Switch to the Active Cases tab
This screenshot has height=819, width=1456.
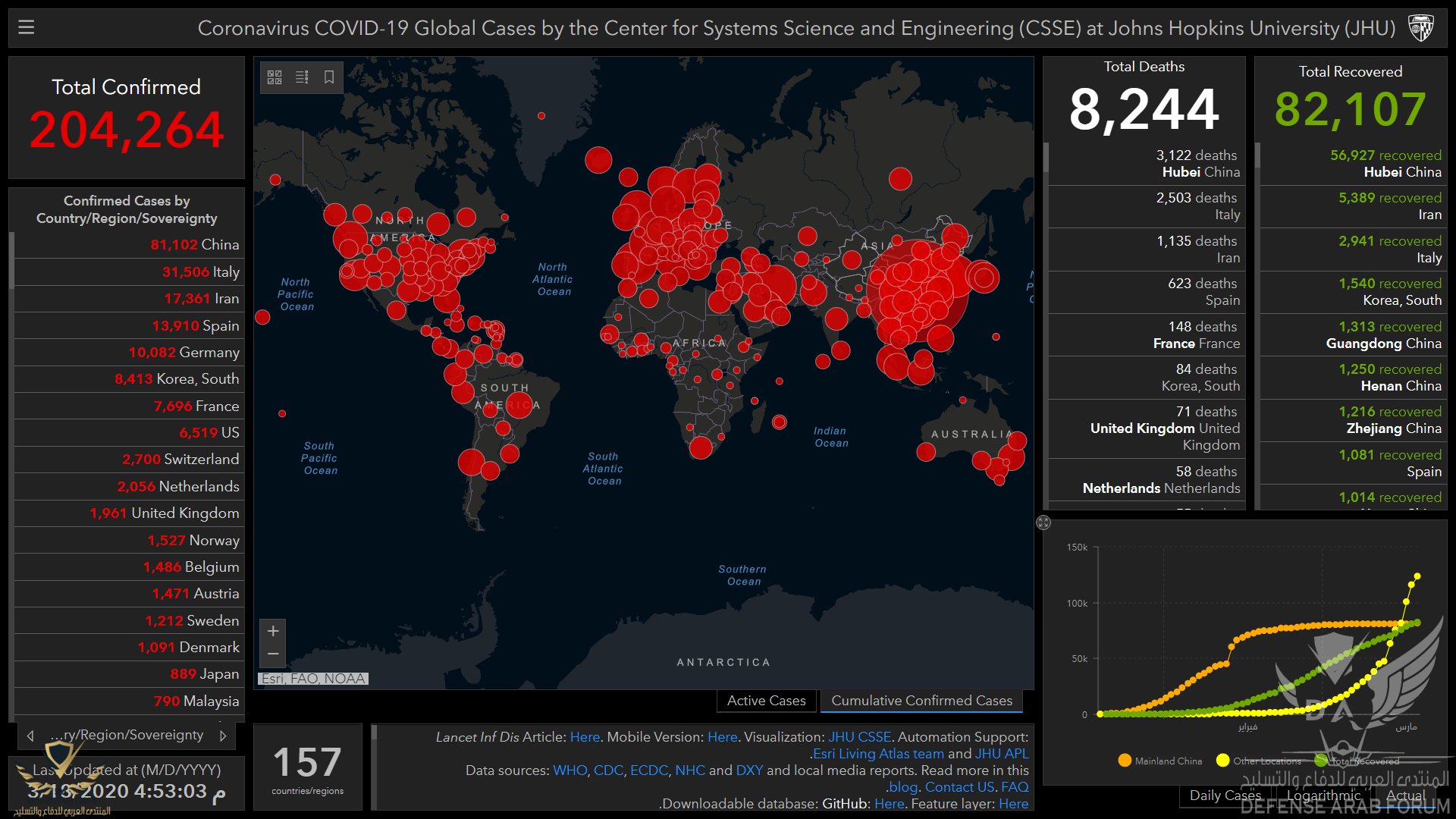pos(766,701)
